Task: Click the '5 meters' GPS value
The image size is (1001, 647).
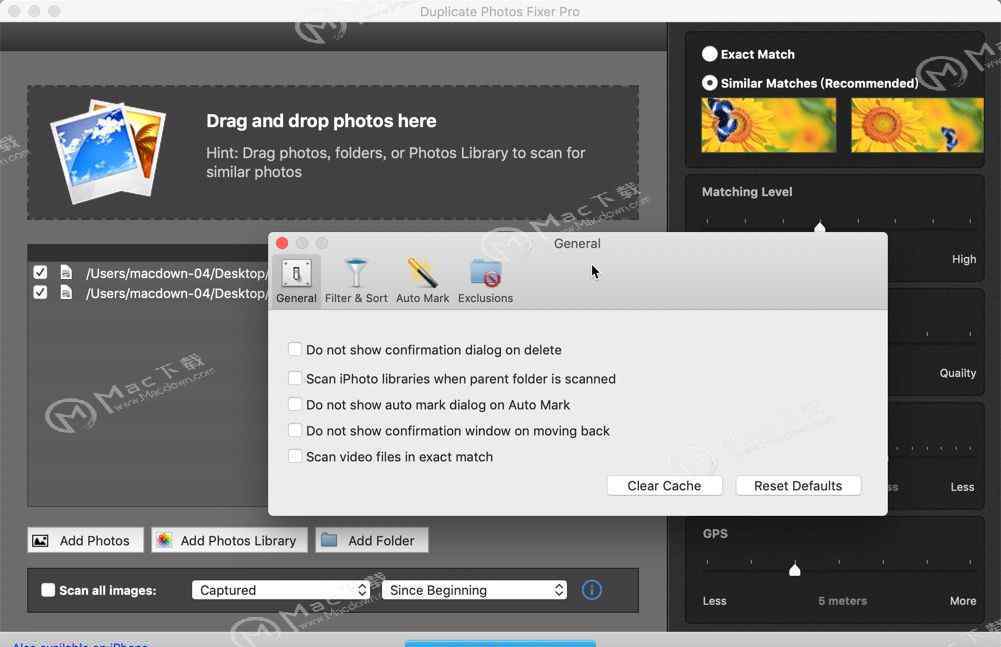Action: (x=843, y=601)
